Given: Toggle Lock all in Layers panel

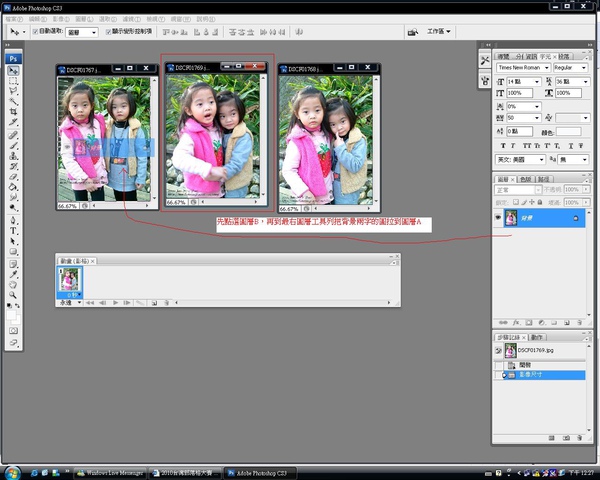Looking at the screenshot, I should coord(540,202).
